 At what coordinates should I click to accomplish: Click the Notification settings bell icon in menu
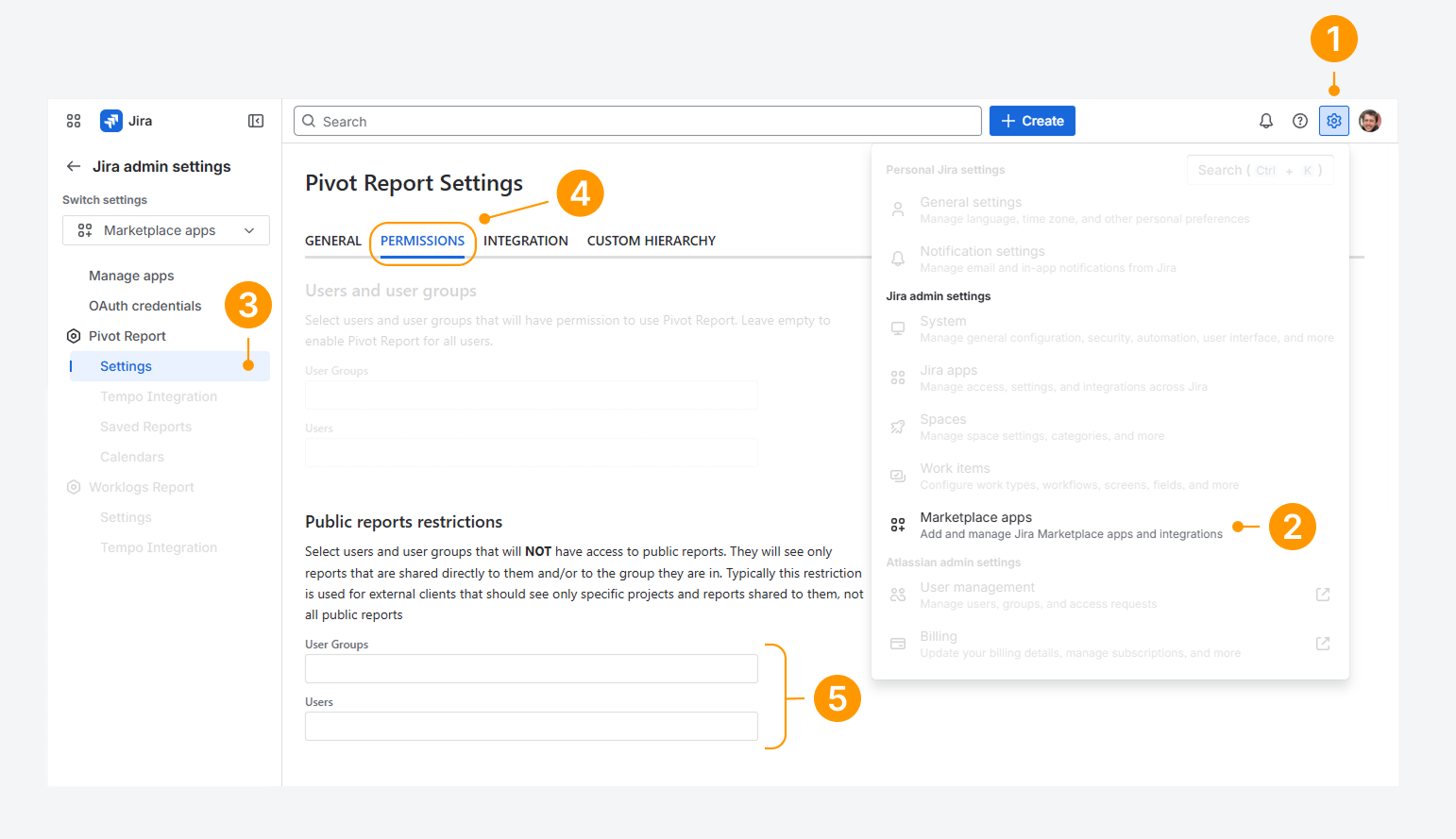coord(898,259)
